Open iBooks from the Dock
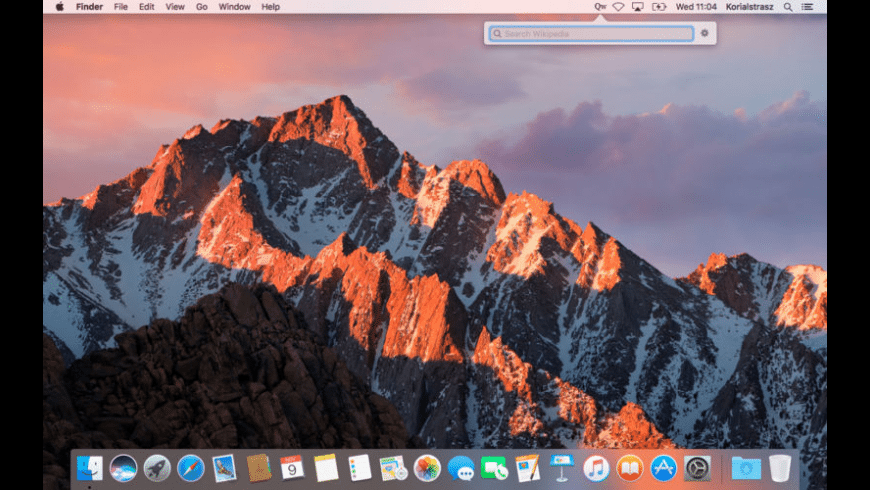 pyautogui.click(x=629, y=467)
